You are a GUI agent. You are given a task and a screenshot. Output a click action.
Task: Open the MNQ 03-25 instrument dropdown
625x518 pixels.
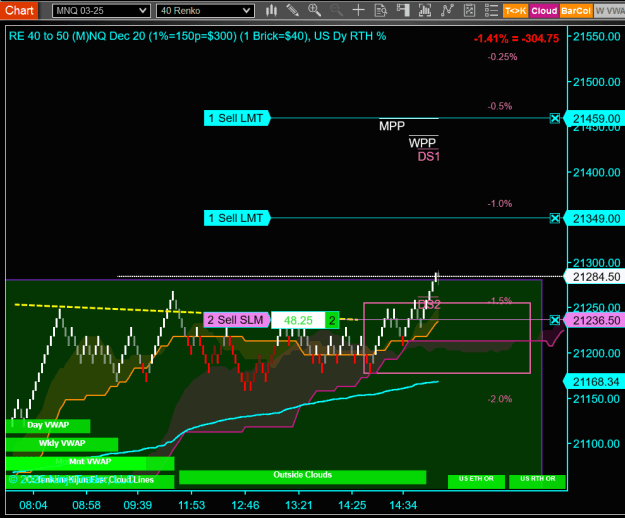pos(101,11)
